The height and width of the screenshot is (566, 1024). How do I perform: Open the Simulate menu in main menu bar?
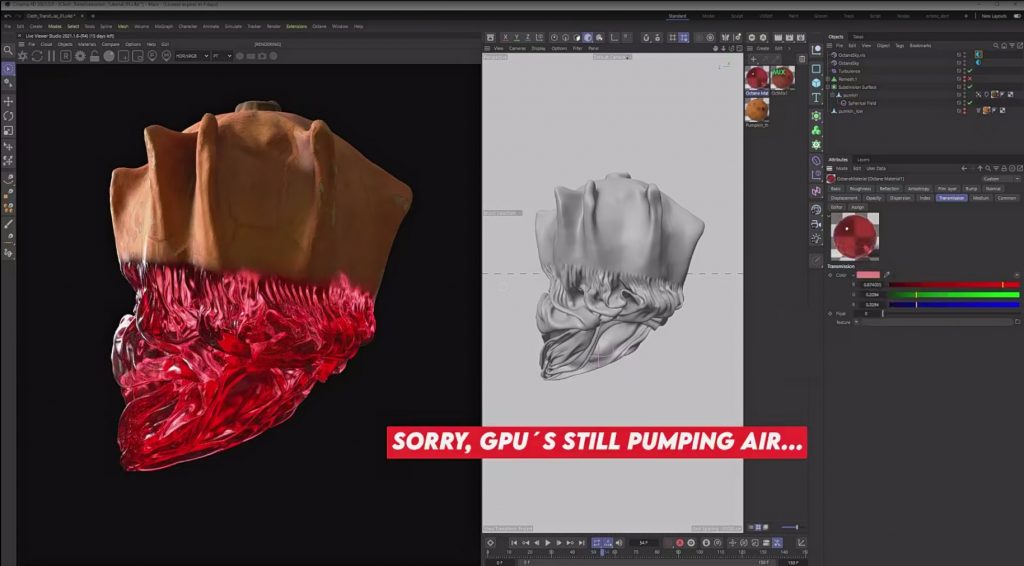(x=233, y=27)
